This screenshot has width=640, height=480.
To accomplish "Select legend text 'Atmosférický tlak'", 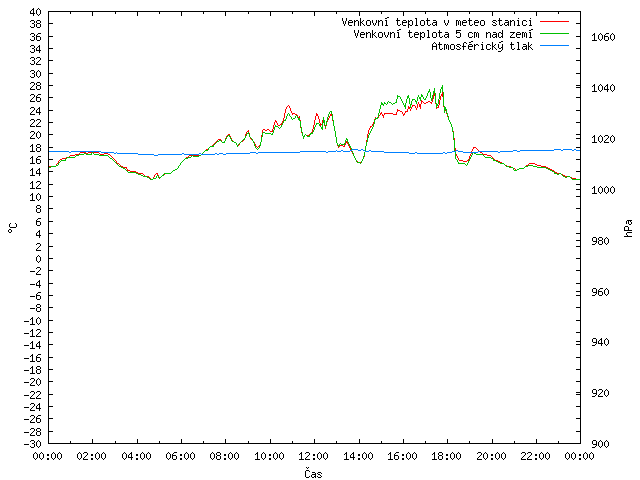I will pyautogui.click(x=482, y=47).
